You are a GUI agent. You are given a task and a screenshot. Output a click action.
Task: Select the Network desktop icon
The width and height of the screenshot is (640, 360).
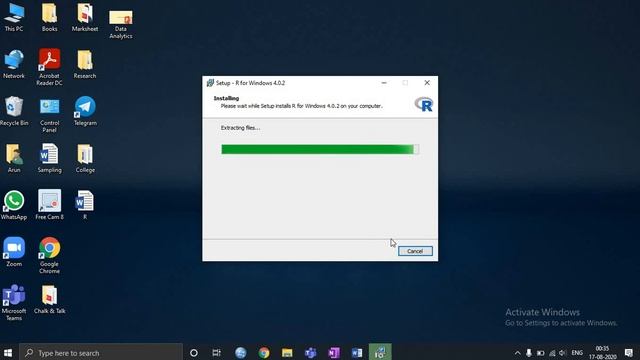(14, 64)
